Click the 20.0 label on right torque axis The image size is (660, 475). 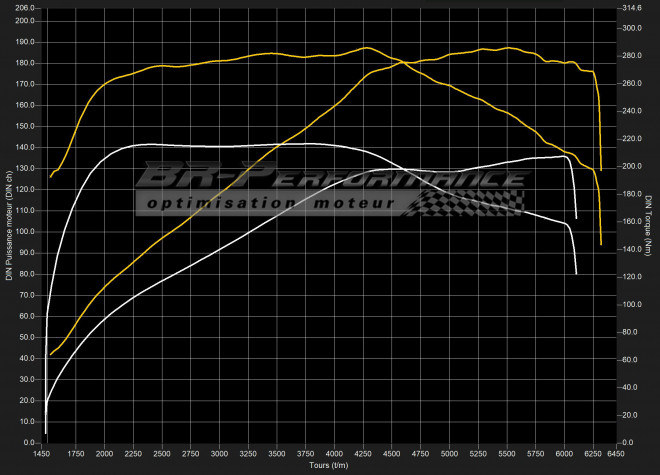pyautogui.click(x=631, y=414)
